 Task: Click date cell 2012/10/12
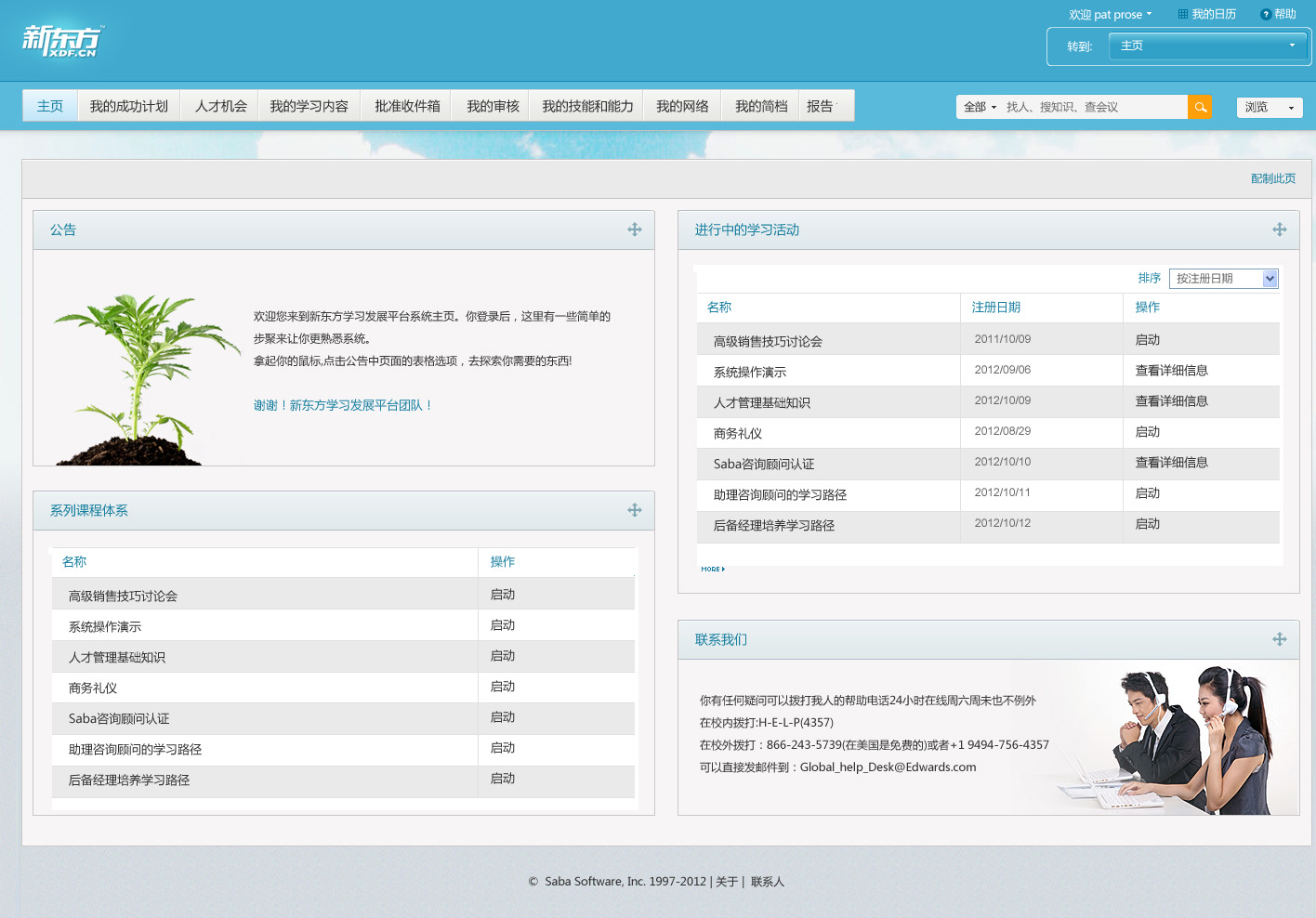click(x=1003, y=523)
